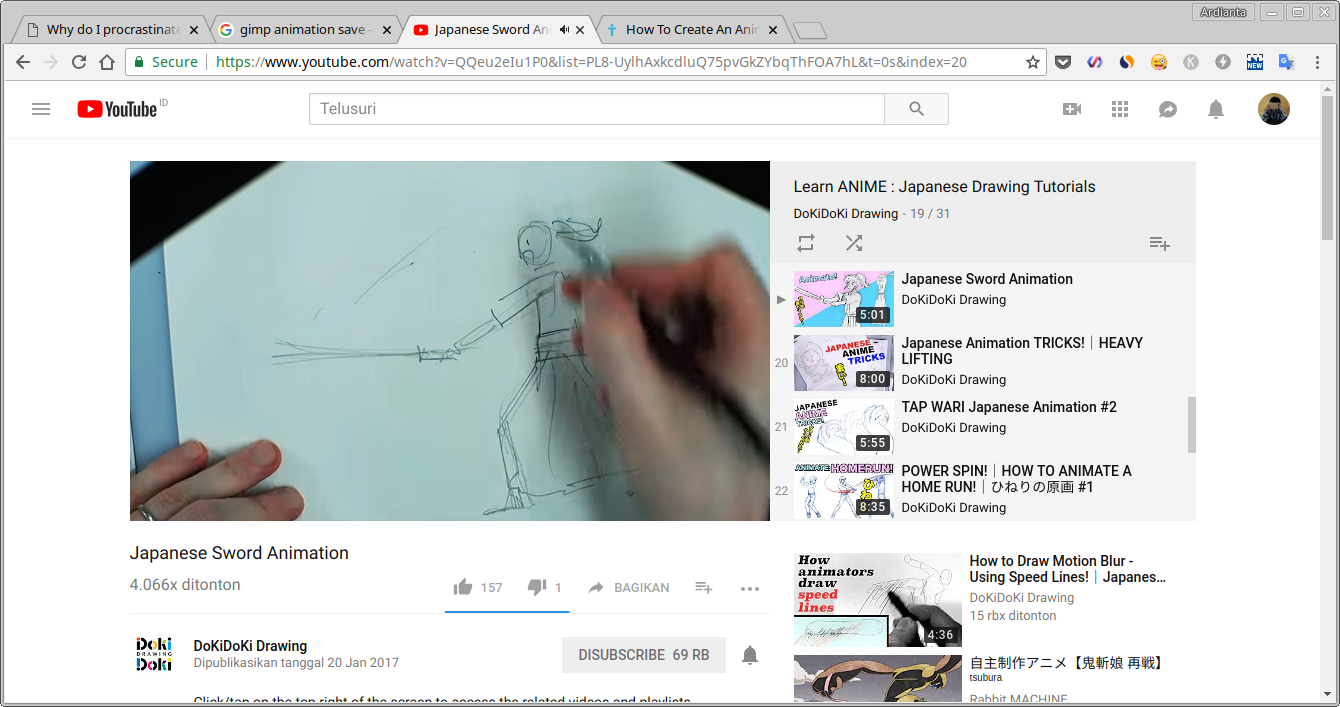Image resolution: width=1340 pixels, height=707 pixels.
Task: Save the playlist using the add-playlist icon
Action: [x=1159, y=243]
